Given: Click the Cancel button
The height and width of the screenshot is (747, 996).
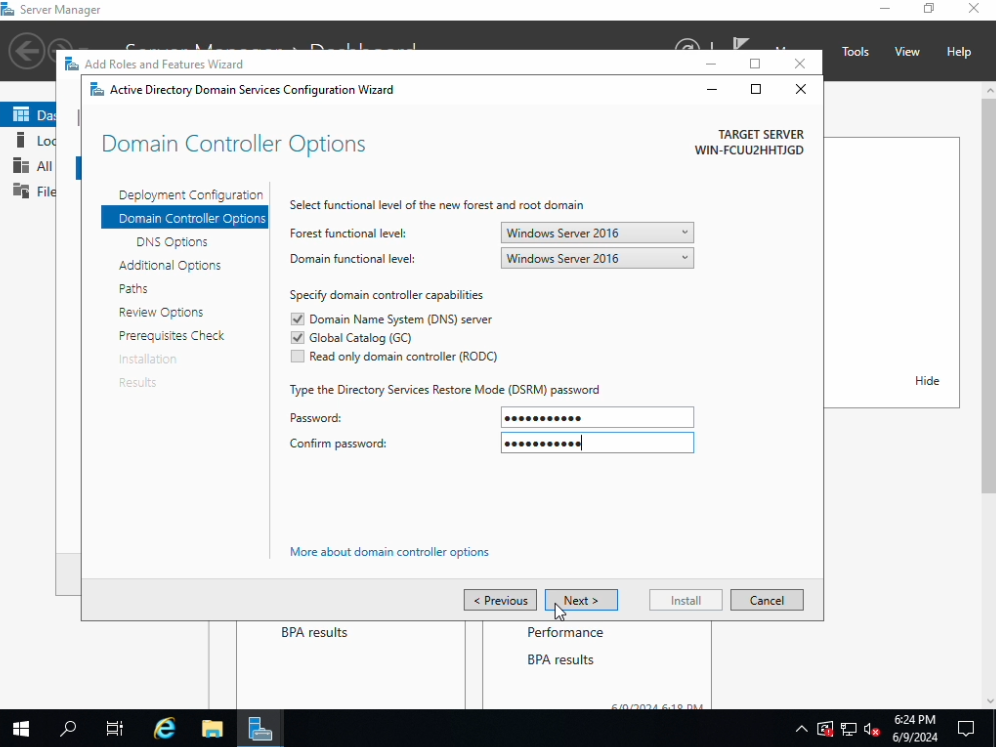Looking at the screenshot, I should [767, 600].
